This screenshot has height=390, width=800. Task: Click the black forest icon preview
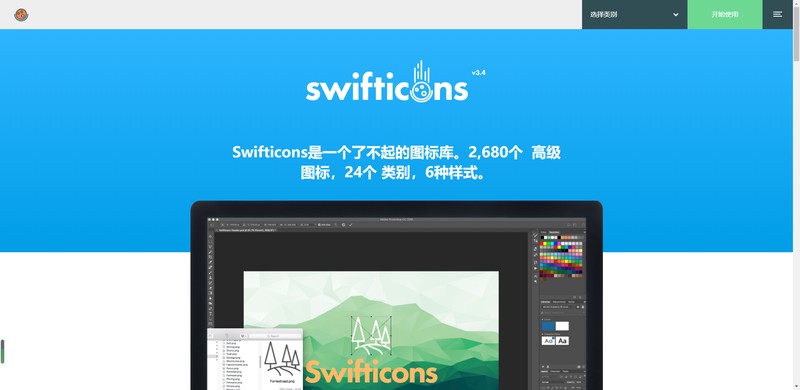(282, 360)
